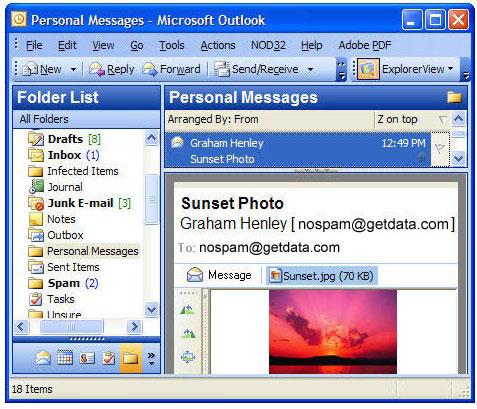Open the Tools menu
The image size is (477, 409).
pyautogui.click(x=172, y=45)
